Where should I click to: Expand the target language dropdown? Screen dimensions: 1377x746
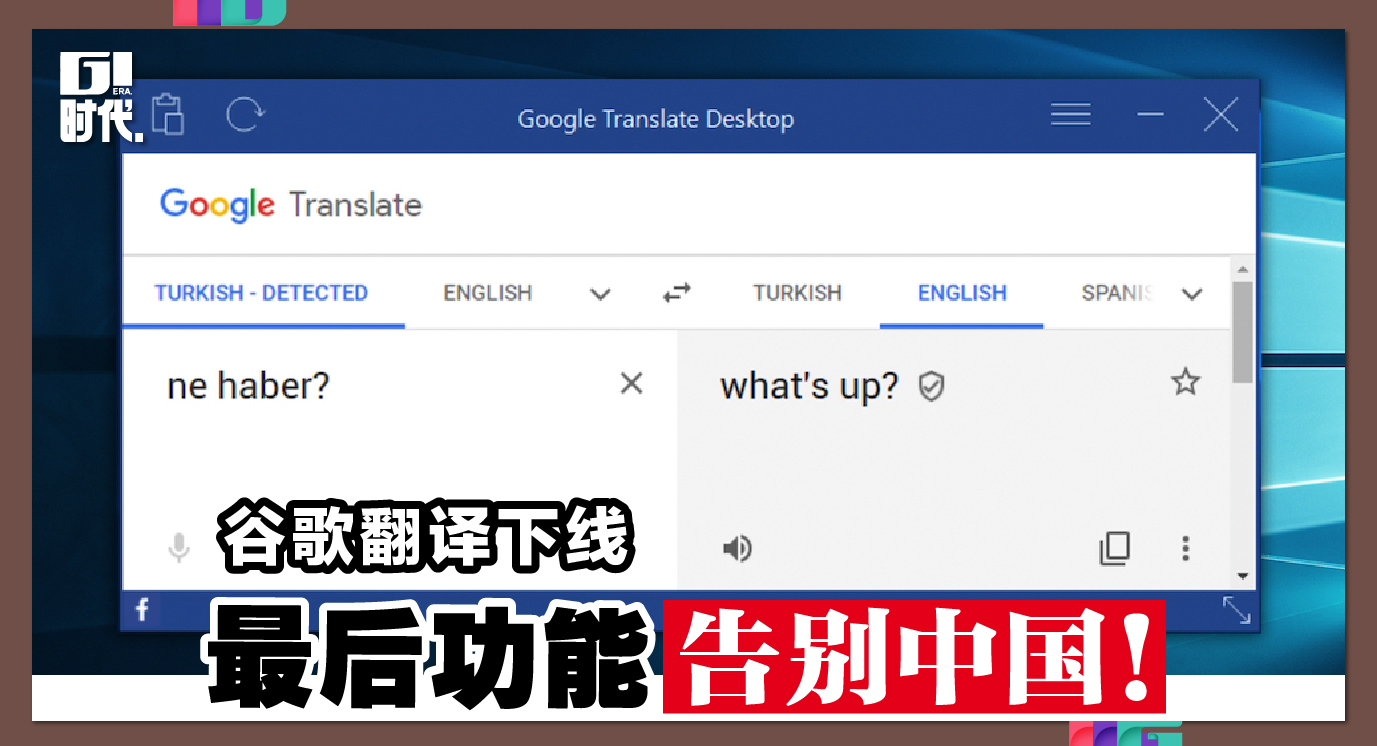pos(1191,294)
